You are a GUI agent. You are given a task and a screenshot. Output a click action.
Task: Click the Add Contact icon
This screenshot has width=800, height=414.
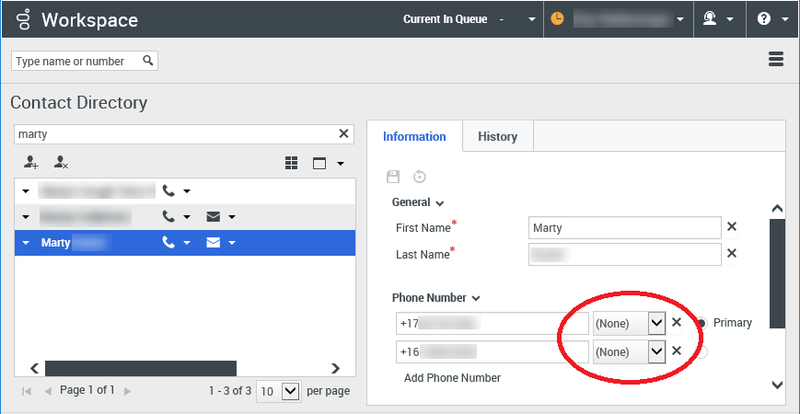coord(31,162)
